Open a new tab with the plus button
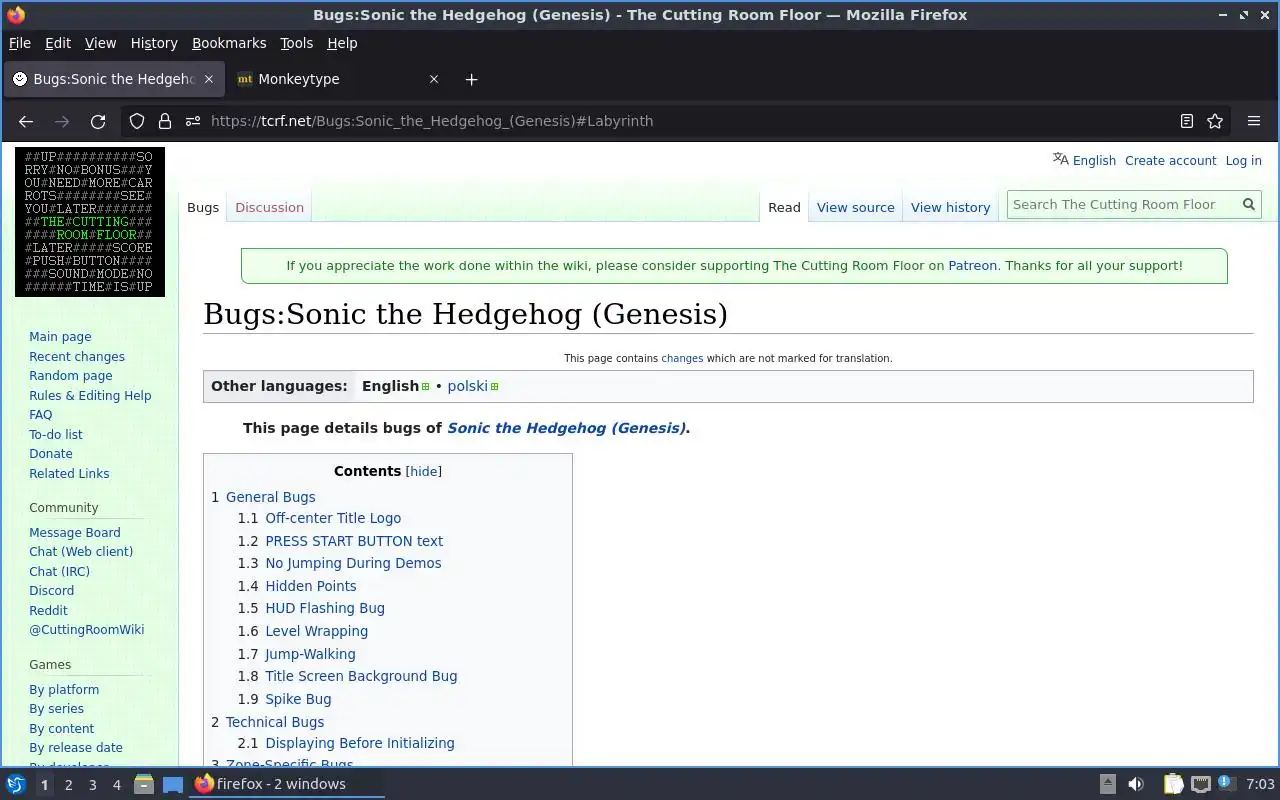This screenshot has width=1280, height=800. click(x=471, y=79)
